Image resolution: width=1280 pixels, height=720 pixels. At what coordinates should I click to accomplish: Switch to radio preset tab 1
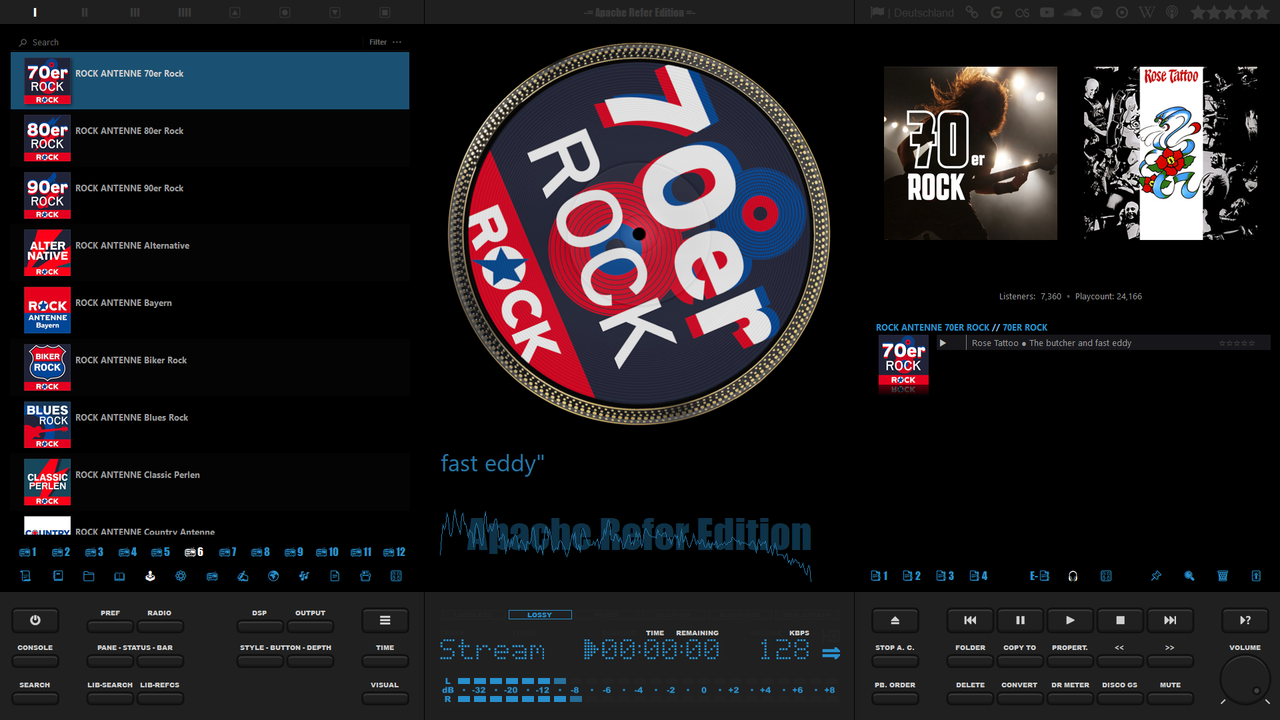[28, 552]
